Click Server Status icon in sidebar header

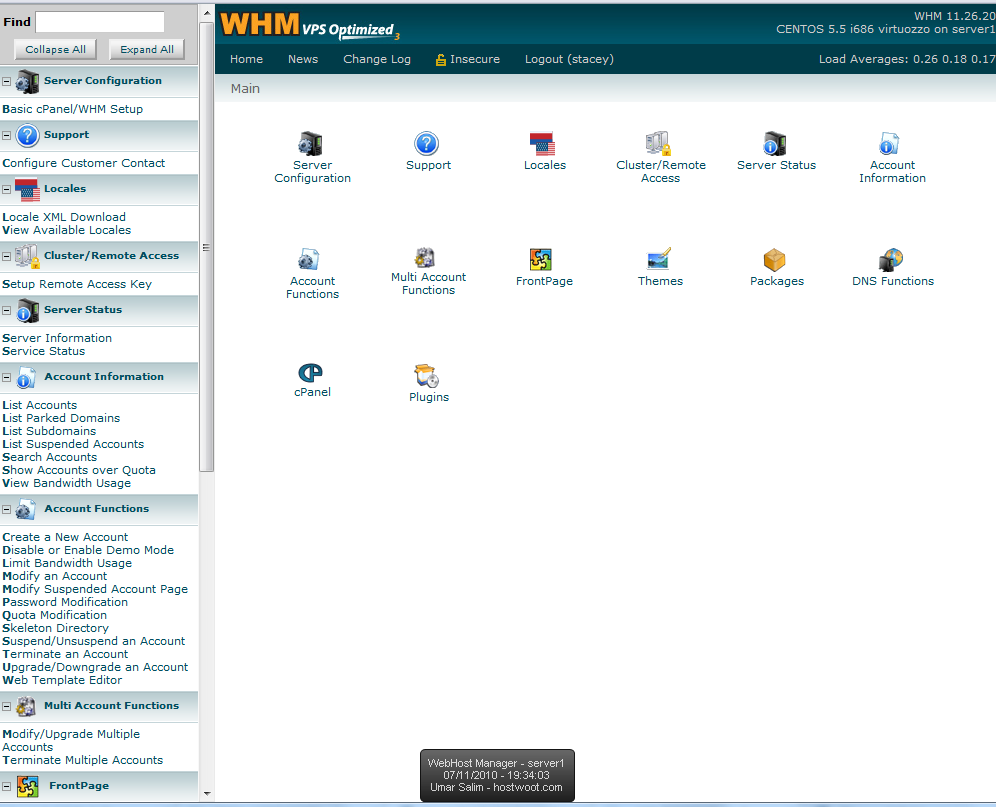[27, 311]
